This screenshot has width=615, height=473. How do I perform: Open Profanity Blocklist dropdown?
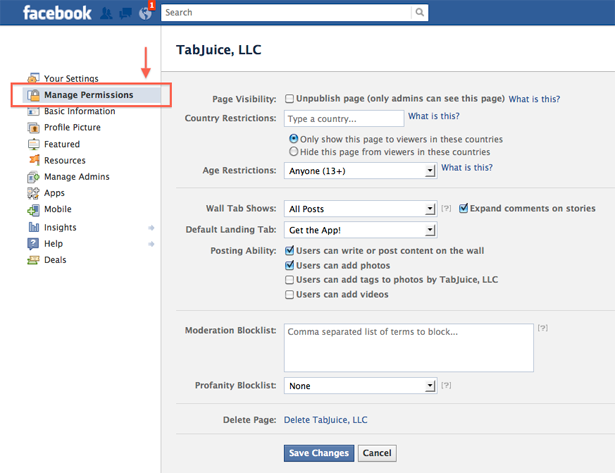point(360,386)
